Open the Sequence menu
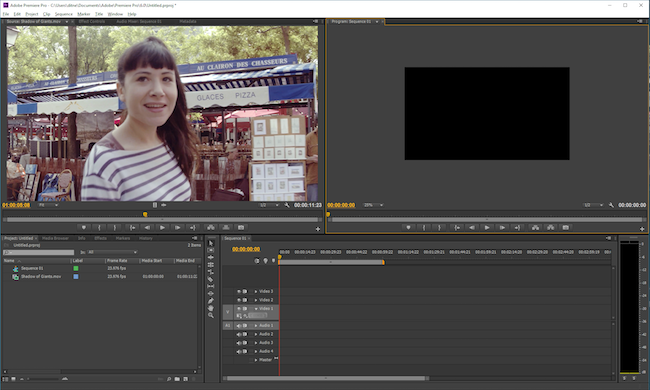 (63, 14)
